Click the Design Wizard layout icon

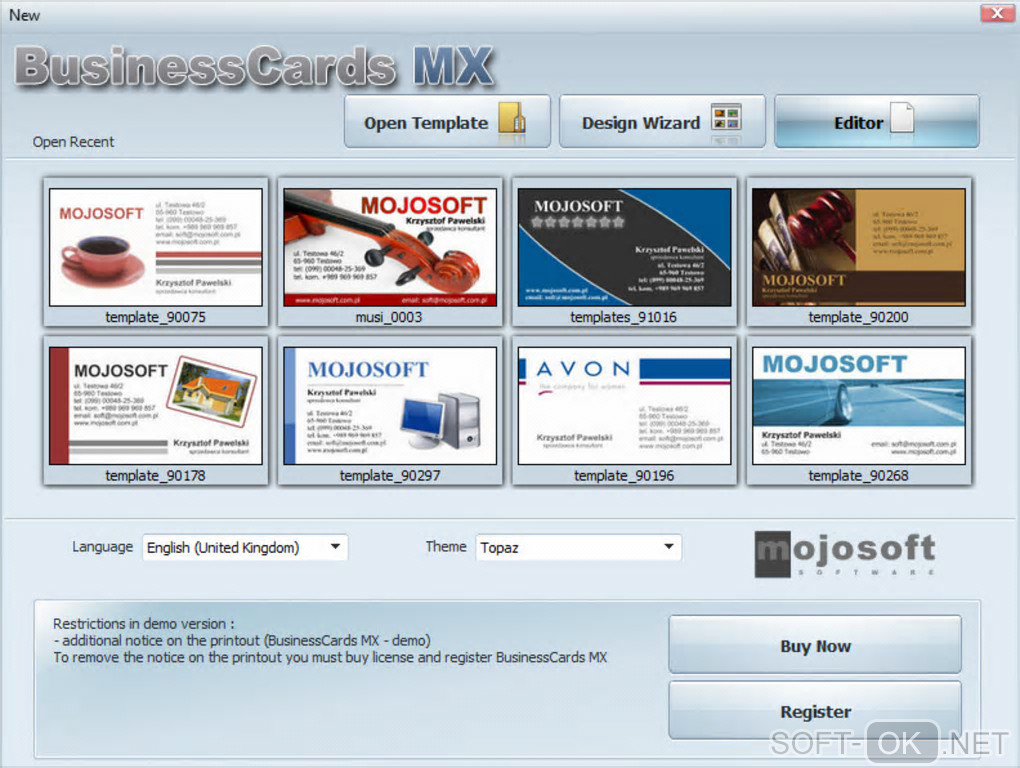click(726, 118)
